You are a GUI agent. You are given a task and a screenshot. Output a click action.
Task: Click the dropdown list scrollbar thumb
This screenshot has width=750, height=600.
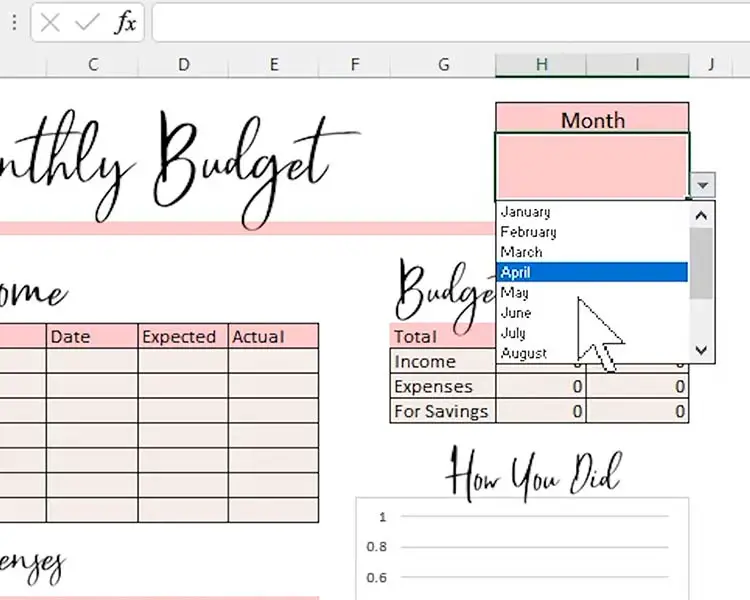701,263
